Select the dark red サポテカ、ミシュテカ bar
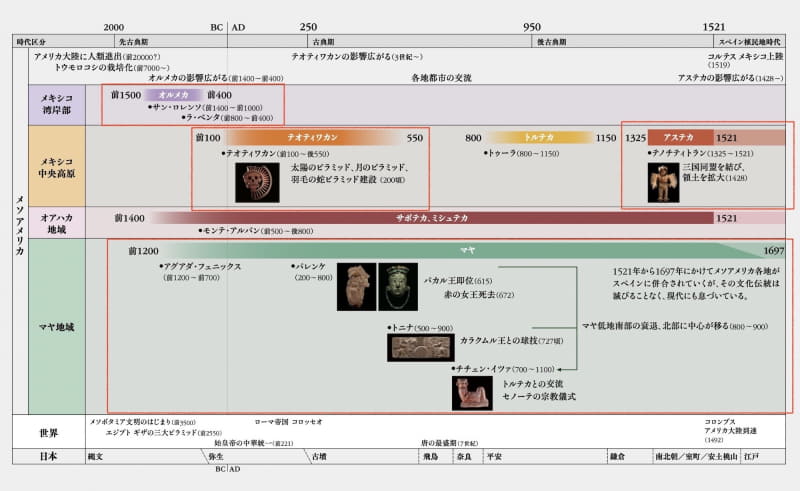 tap(432, 218)
